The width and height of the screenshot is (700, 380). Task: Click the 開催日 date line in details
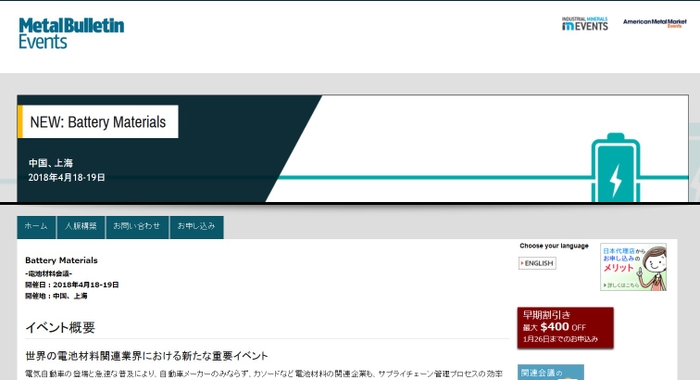(72, 285)
